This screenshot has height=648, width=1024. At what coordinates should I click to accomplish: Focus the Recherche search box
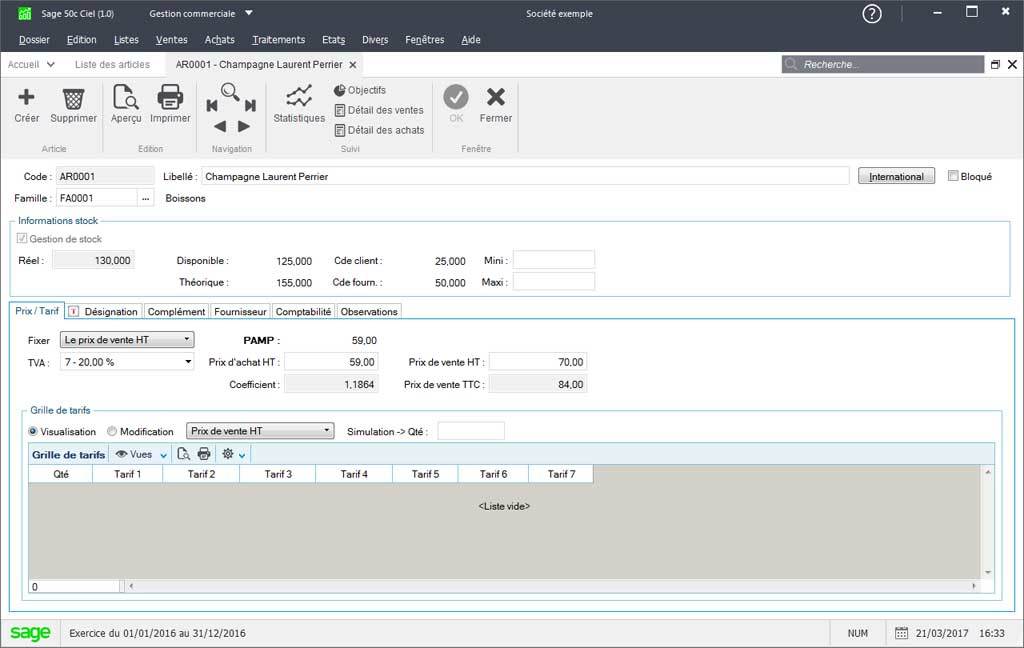click(x=882, y=64)
